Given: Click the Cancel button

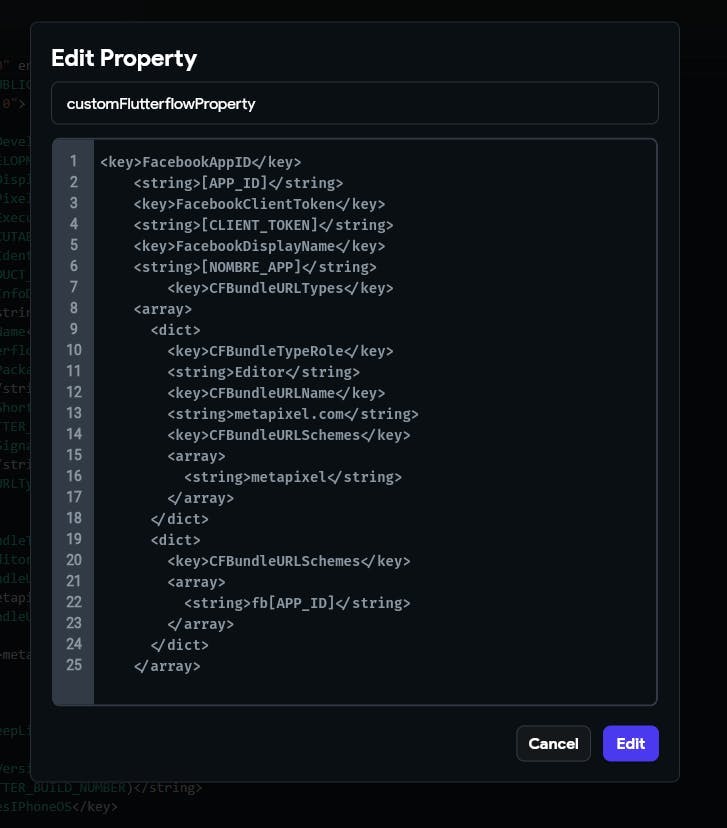Looking at the screenshot, I should click(x=553, y=743).
